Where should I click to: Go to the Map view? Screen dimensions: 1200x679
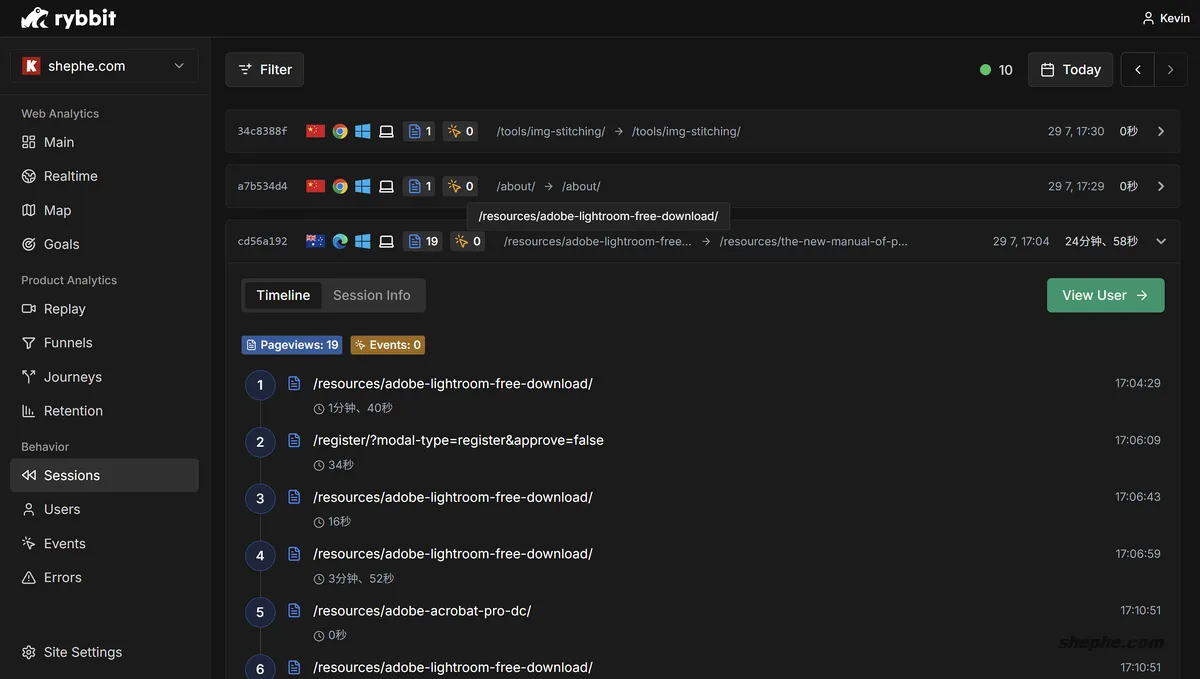pyautogui.click(x=57, y=210)
